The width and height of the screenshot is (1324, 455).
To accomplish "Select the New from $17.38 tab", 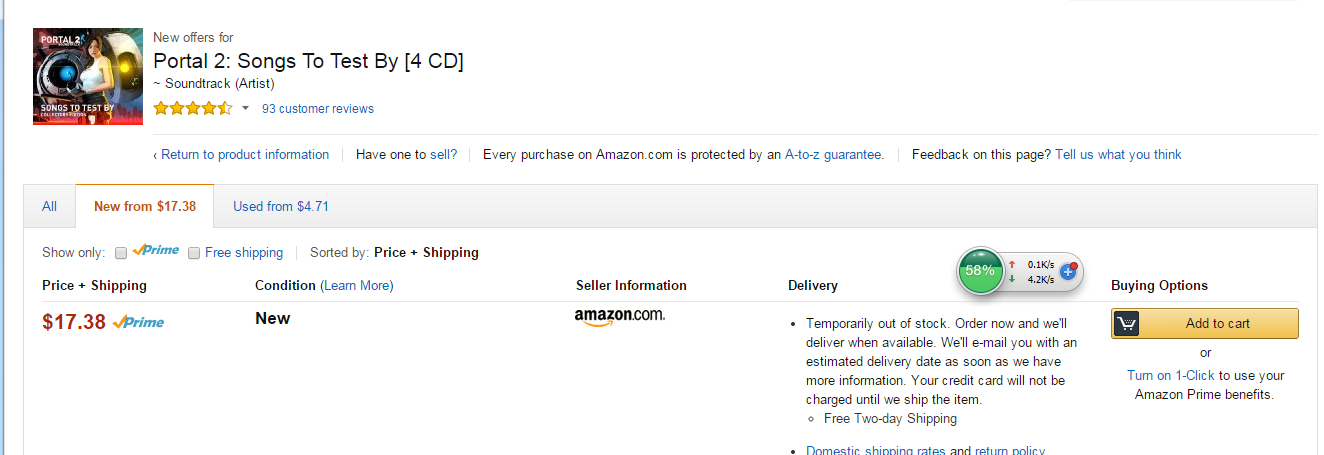I will [x=145, y=207].
